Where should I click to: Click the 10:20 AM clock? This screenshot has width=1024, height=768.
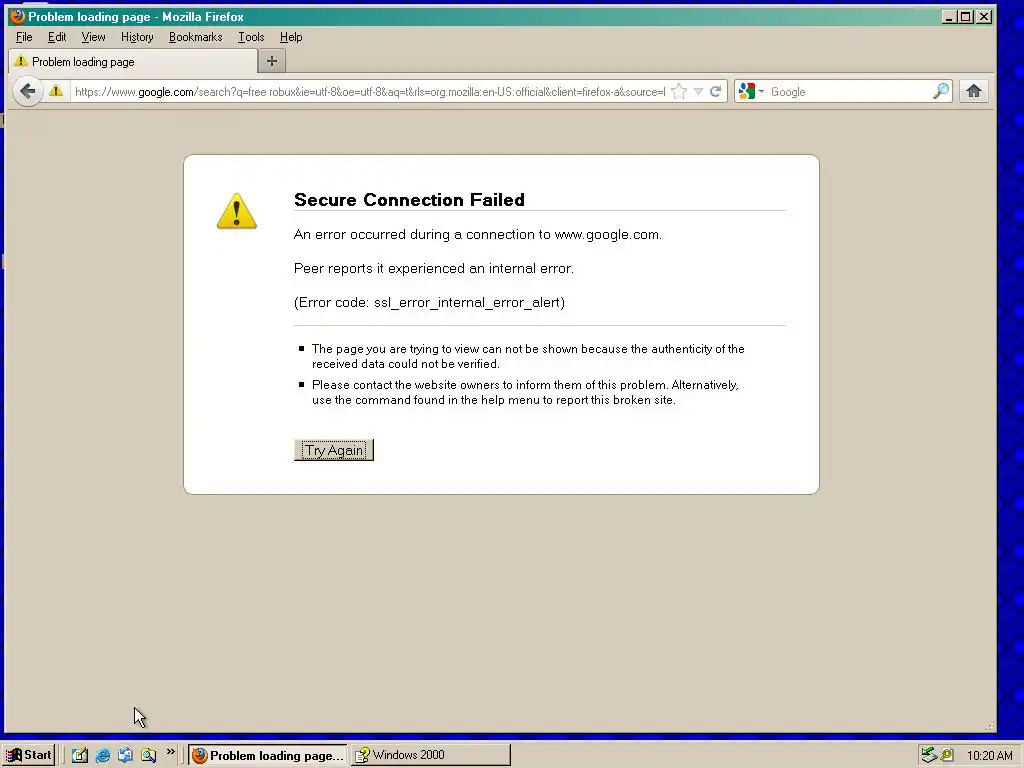(989, 756)
